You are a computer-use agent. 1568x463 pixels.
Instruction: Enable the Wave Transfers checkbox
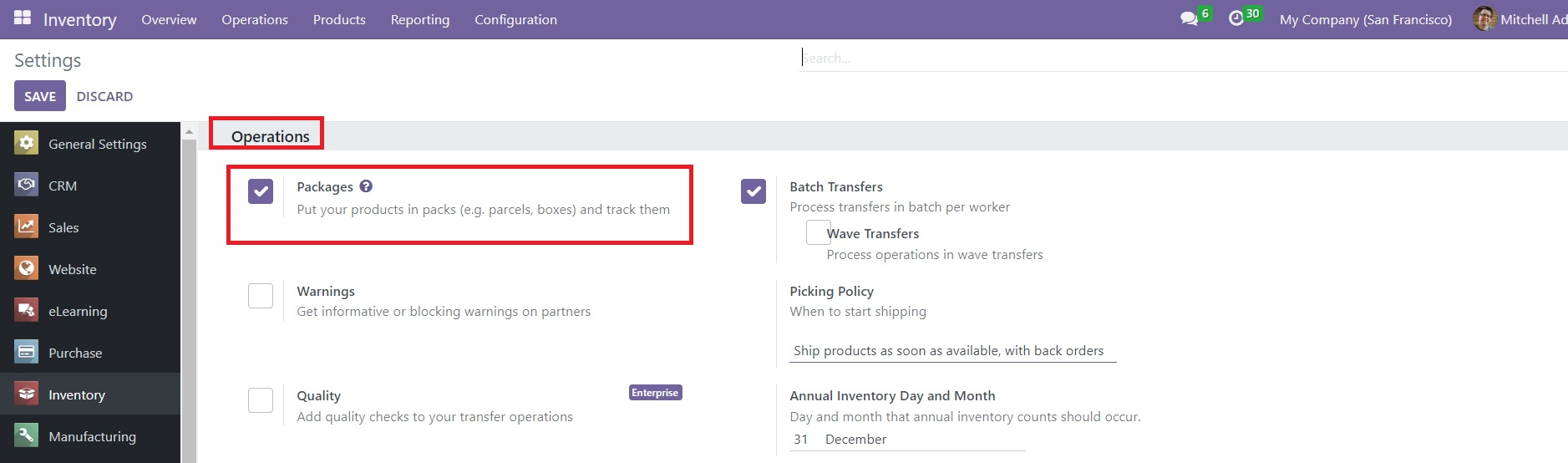(x=817, y=233)
